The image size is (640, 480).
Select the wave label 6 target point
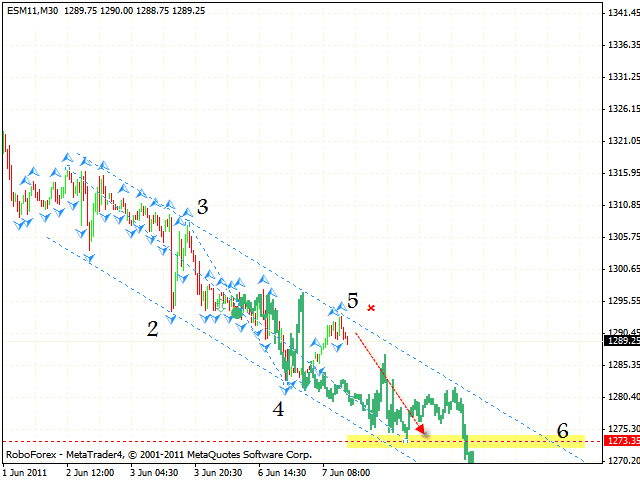coord(563,431)
